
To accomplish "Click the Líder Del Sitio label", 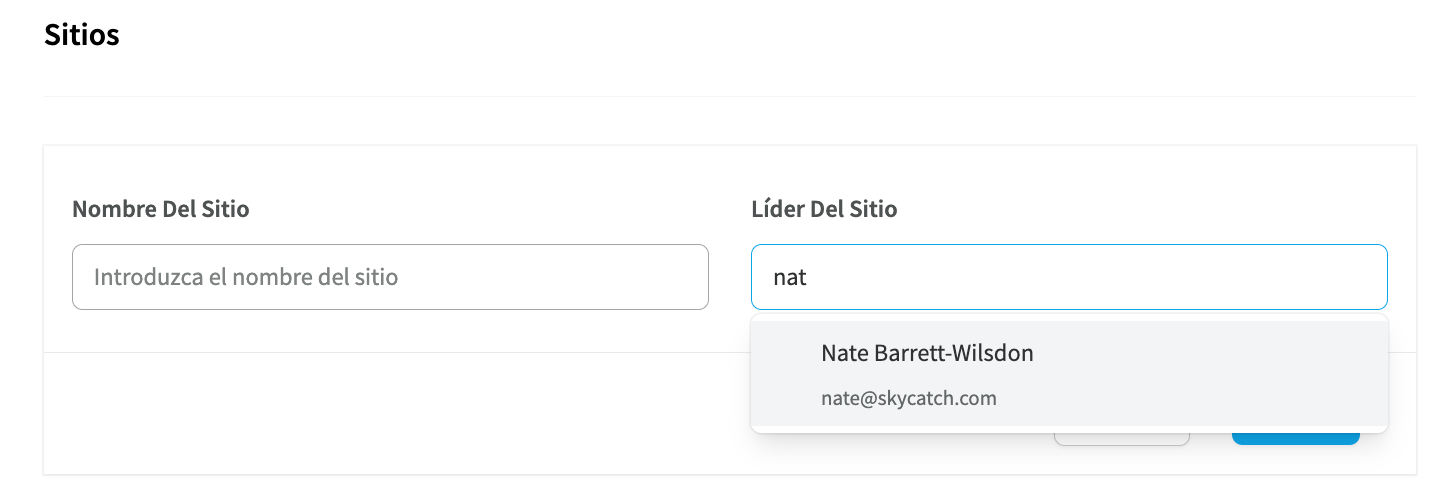I will (824, 209).
